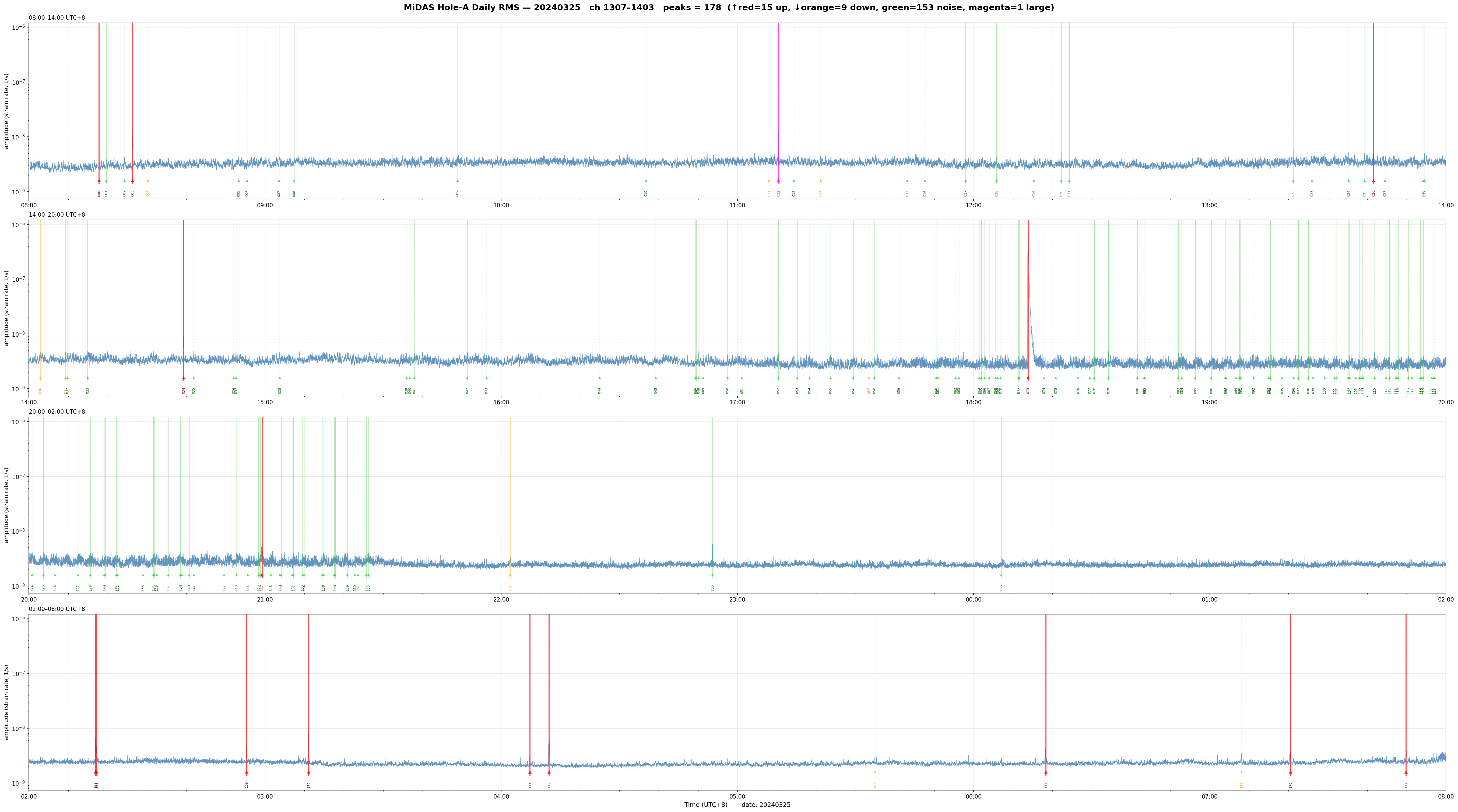Select the red peak marker labeled 177
Viewport: 1458px width, 812px height.
pos(1406,772)
